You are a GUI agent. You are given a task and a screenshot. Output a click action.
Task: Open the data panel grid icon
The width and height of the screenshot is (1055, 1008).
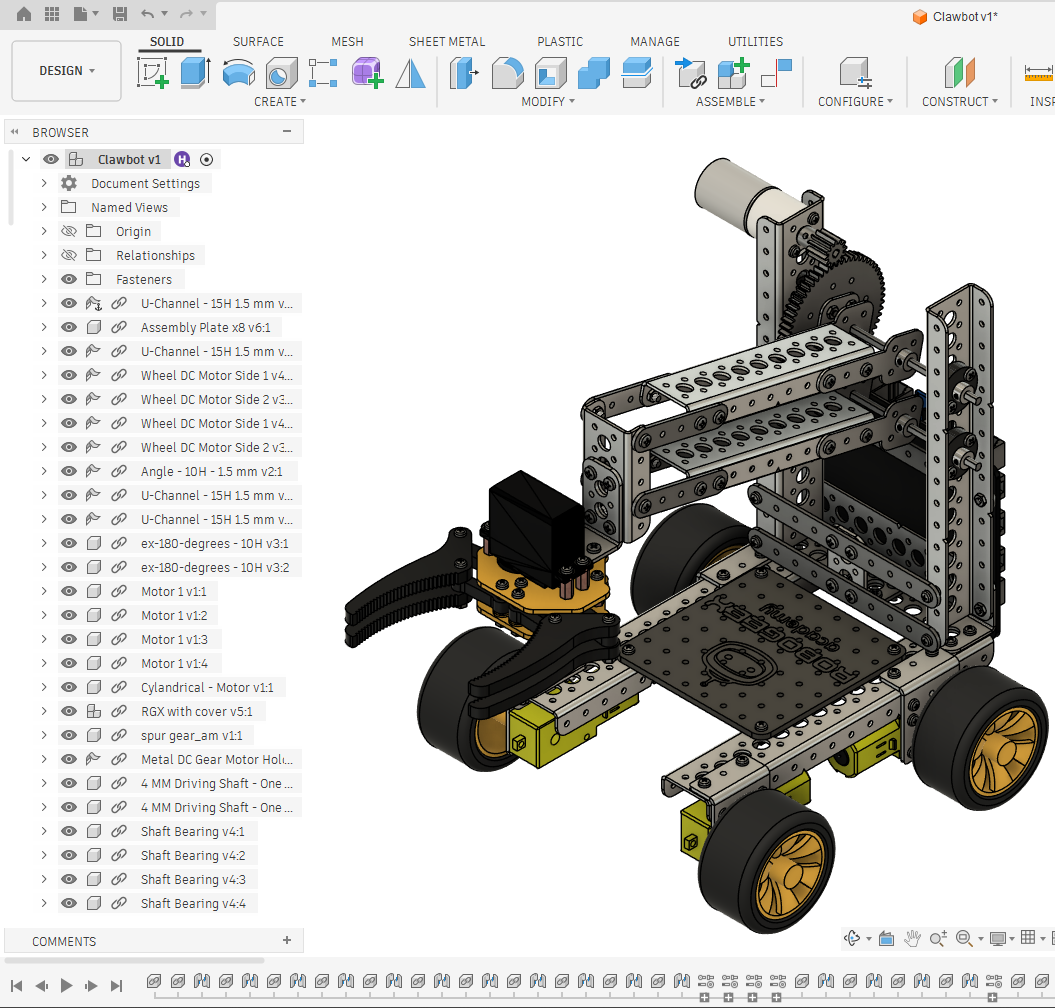(52, 14)
